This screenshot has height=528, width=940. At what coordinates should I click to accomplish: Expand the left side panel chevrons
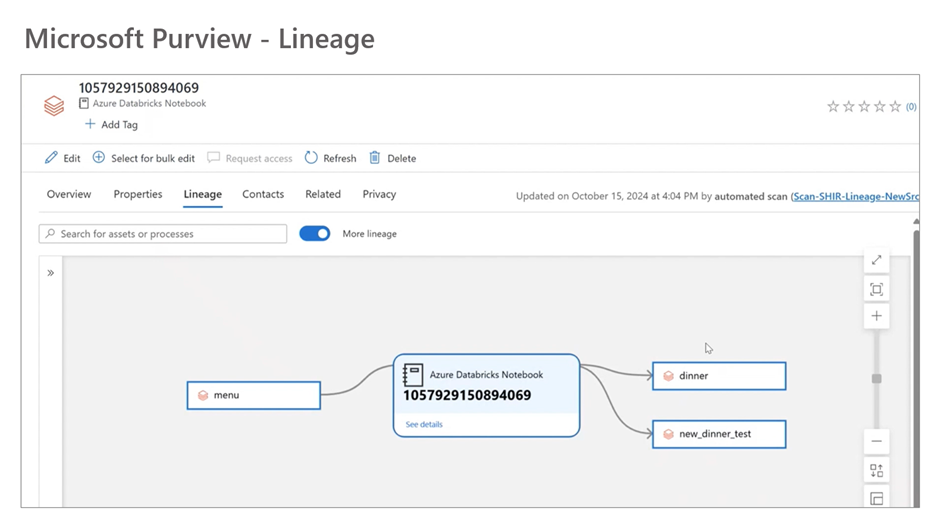pos(51,273)
